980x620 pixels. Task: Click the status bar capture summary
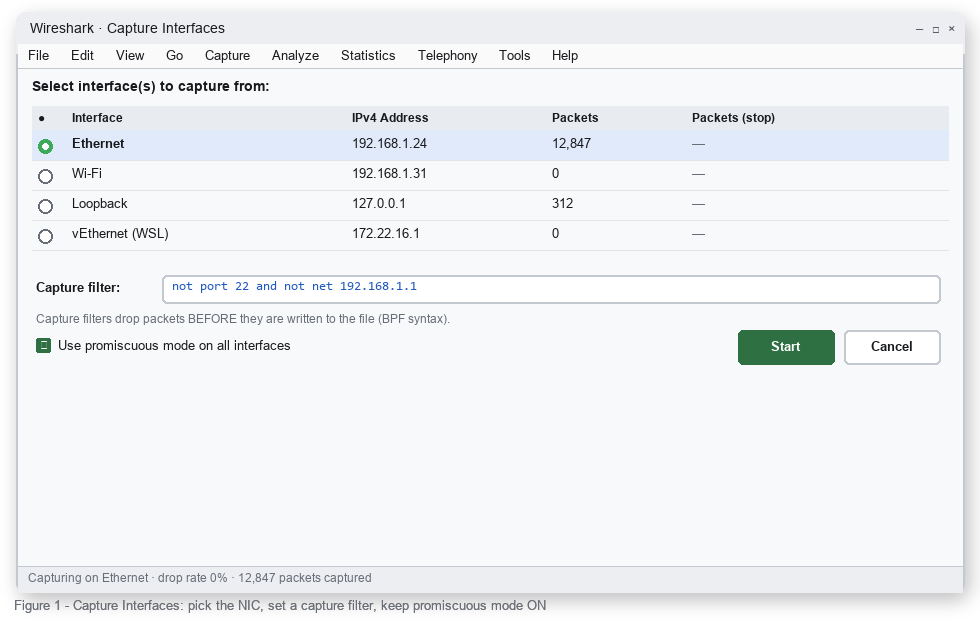[x=199, y=578]
